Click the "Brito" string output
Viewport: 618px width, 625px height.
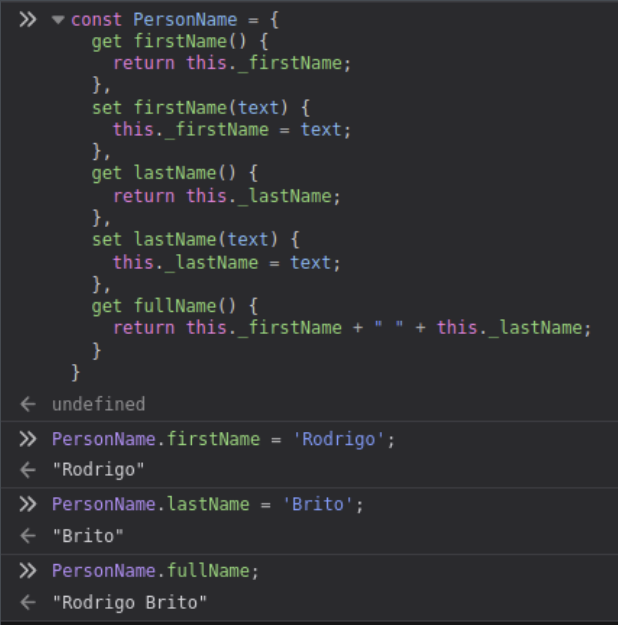tap(88, 537)
